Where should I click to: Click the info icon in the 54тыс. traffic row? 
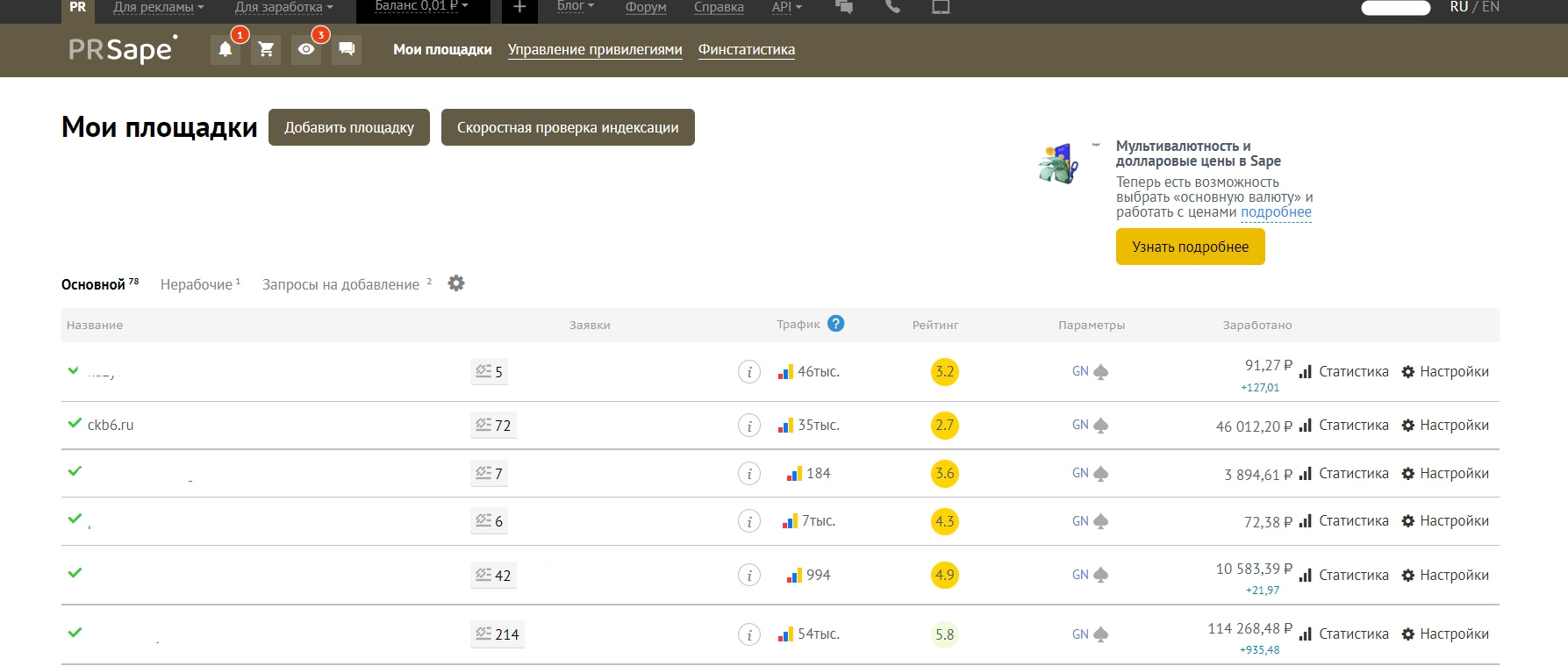[x=749, y=634]
